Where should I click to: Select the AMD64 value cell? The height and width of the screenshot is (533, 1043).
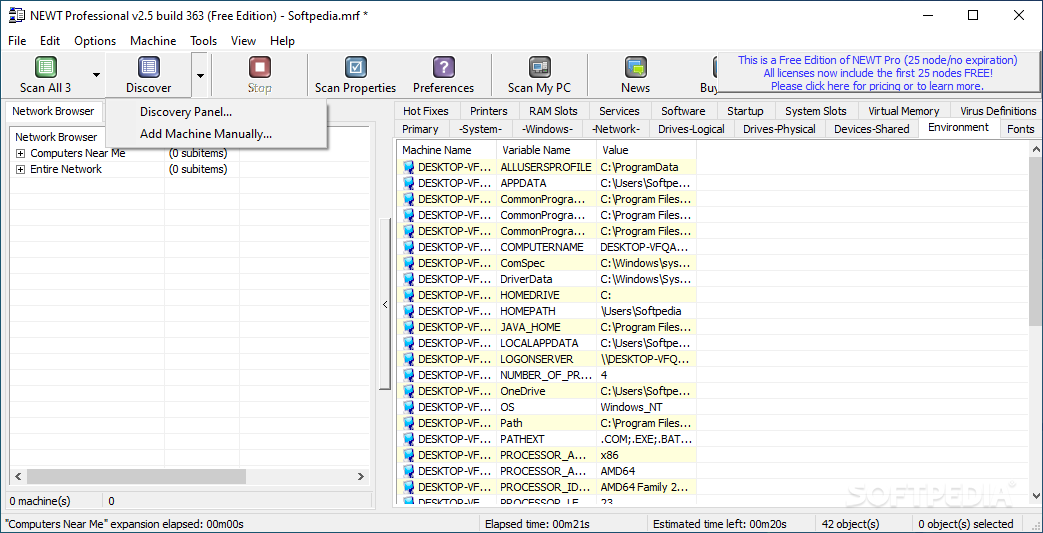[x=646, y=470]
